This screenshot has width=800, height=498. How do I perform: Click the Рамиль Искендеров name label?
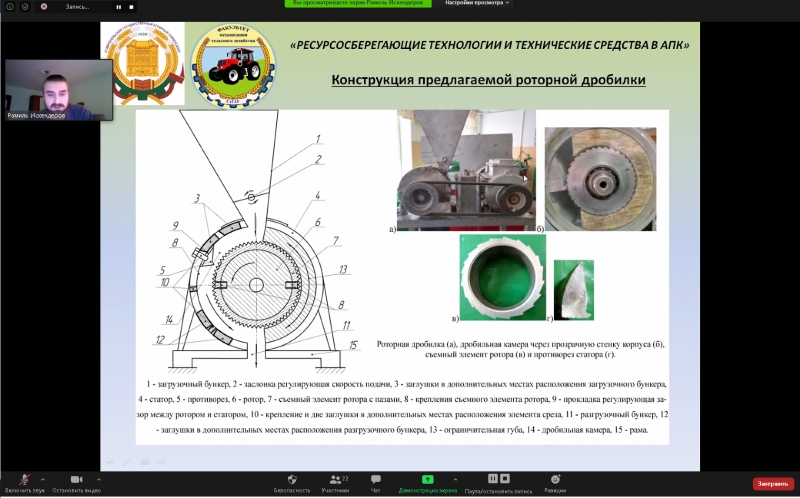36,116
